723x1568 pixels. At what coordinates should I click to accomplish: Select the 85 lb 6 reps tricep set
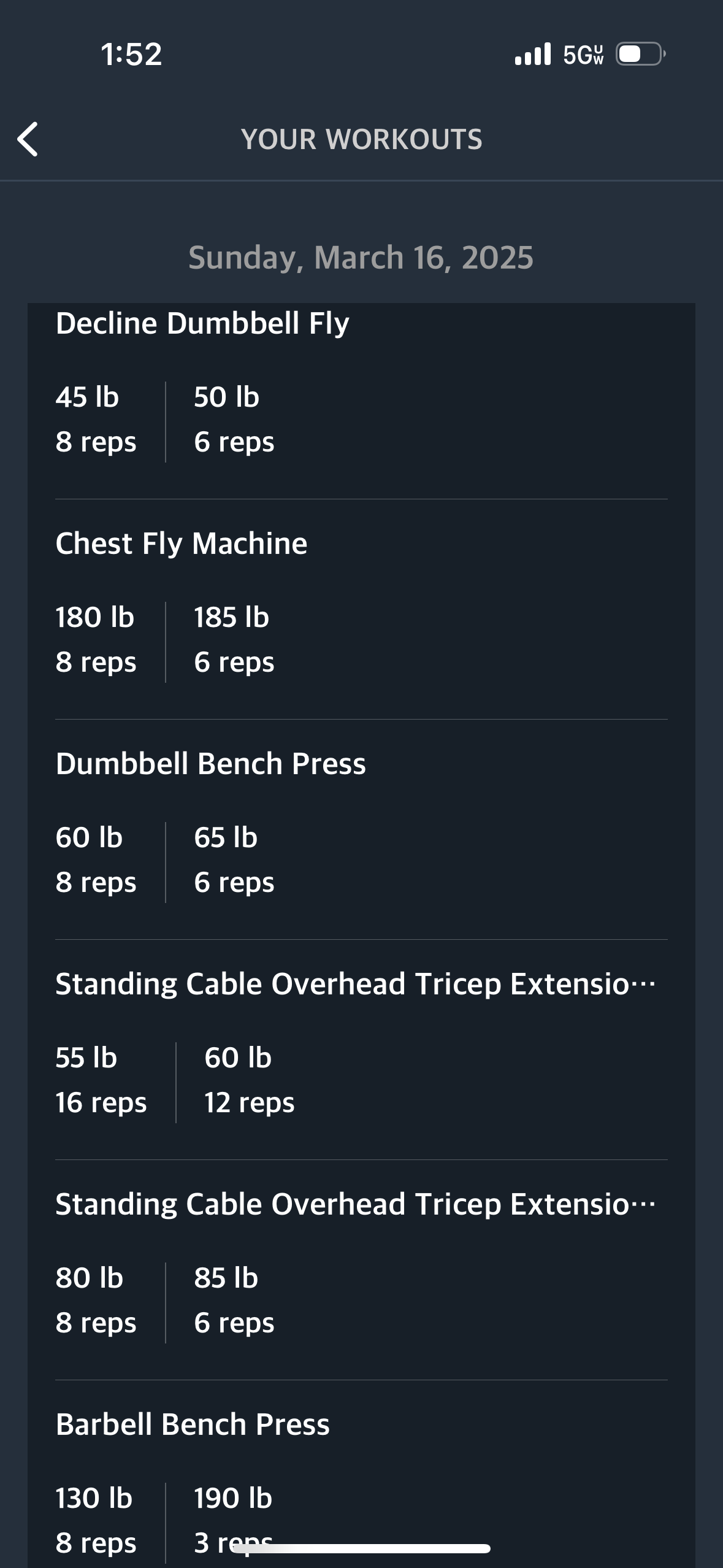(x=234, y=1301)
